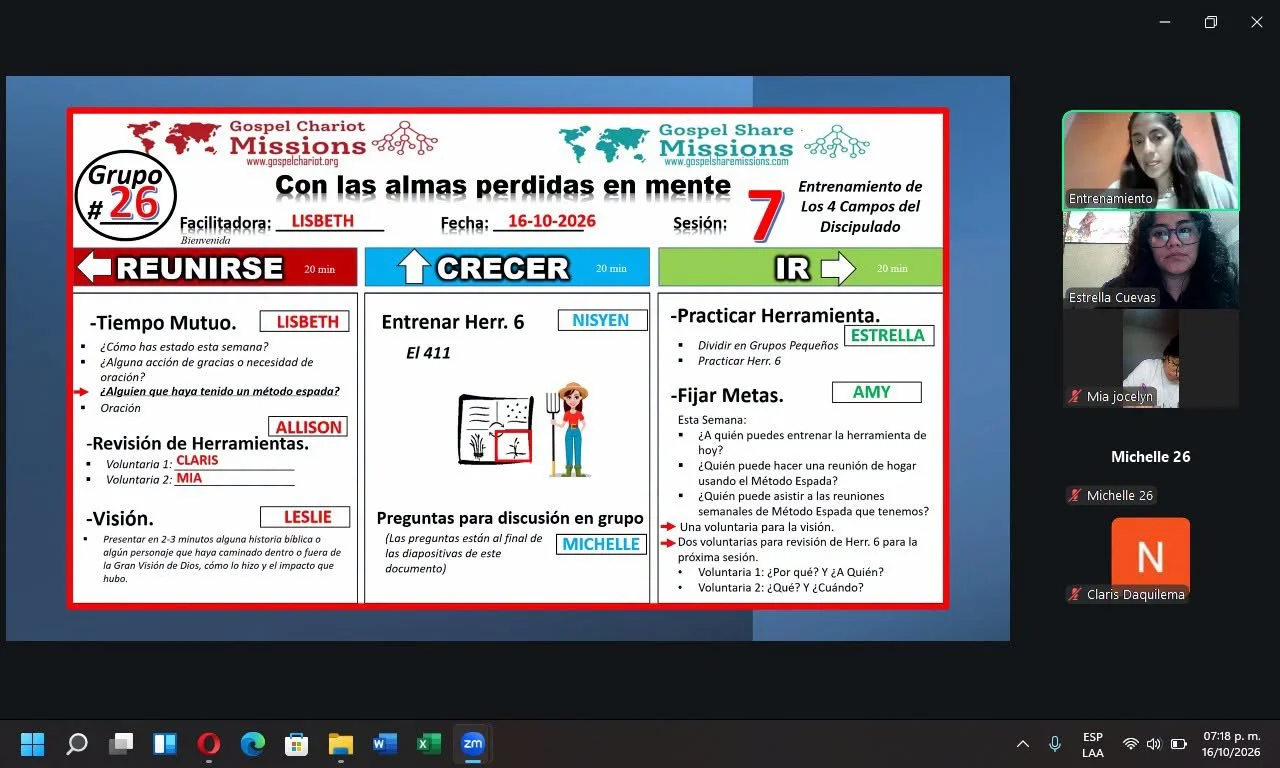Open the ESP LAA input language switcher
This screenshot has width=1280, height=768.
click(x=1093, y=744)
